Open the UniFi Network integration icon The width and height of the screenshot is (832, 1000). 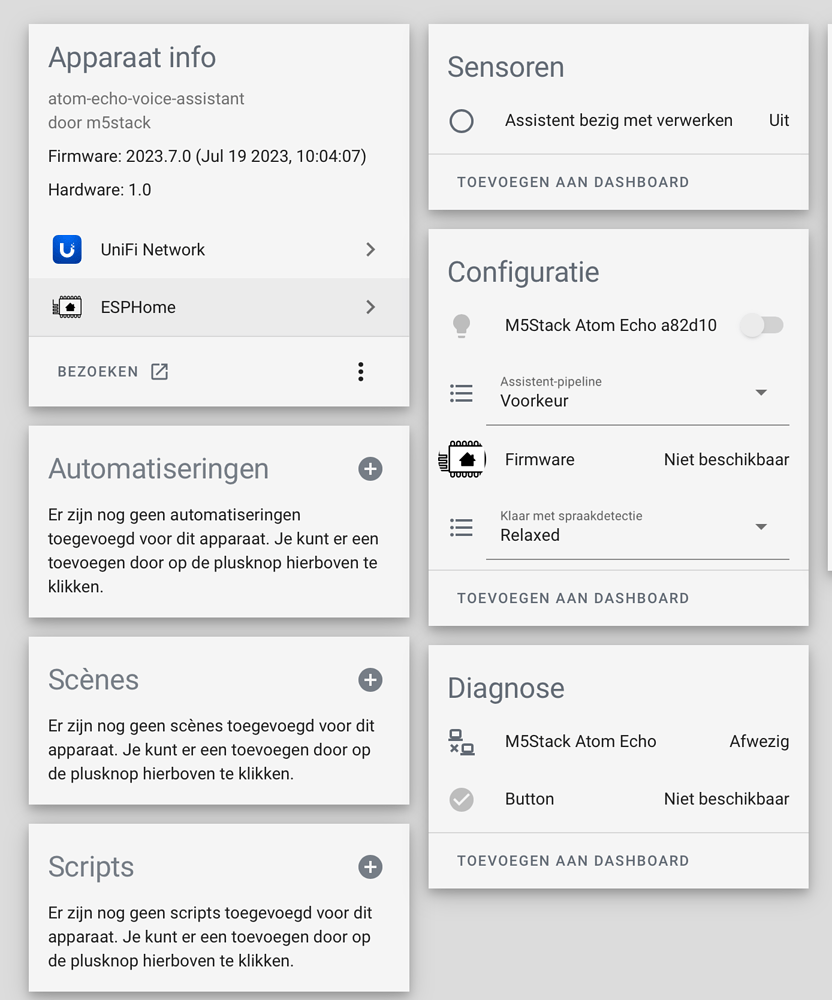66,249
